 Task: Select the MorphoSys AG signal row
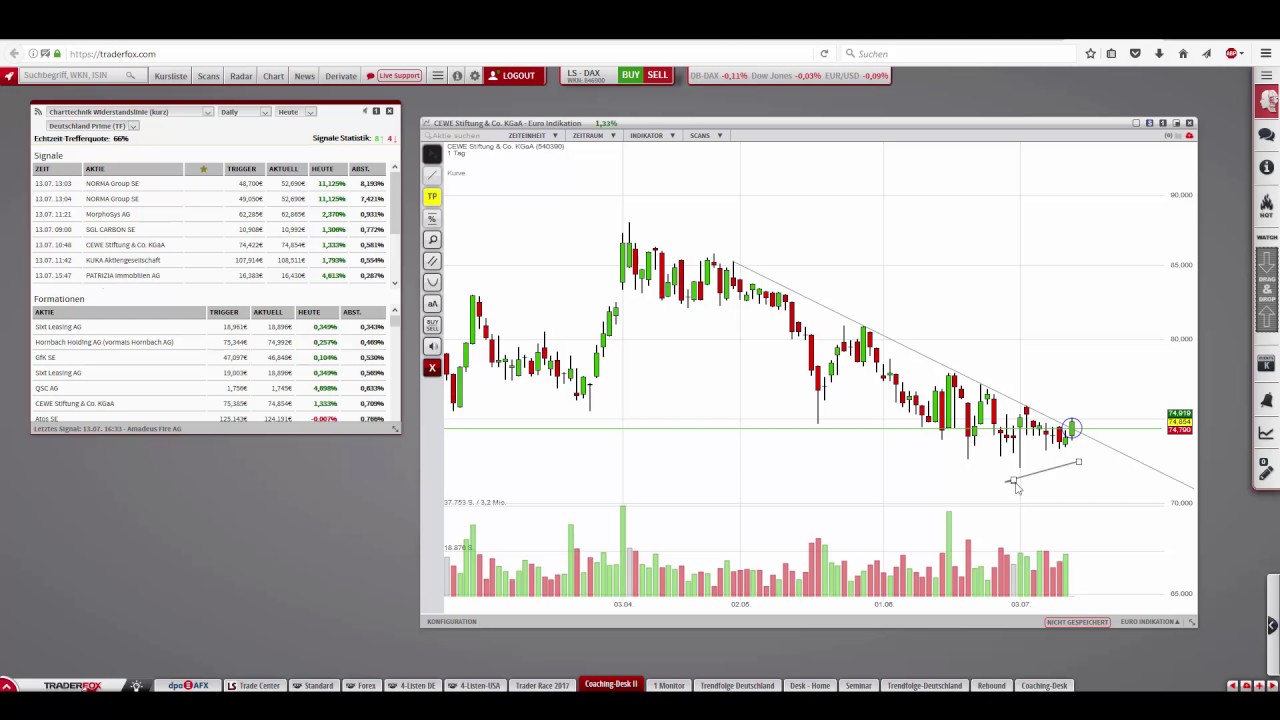(x=210, y=214)
